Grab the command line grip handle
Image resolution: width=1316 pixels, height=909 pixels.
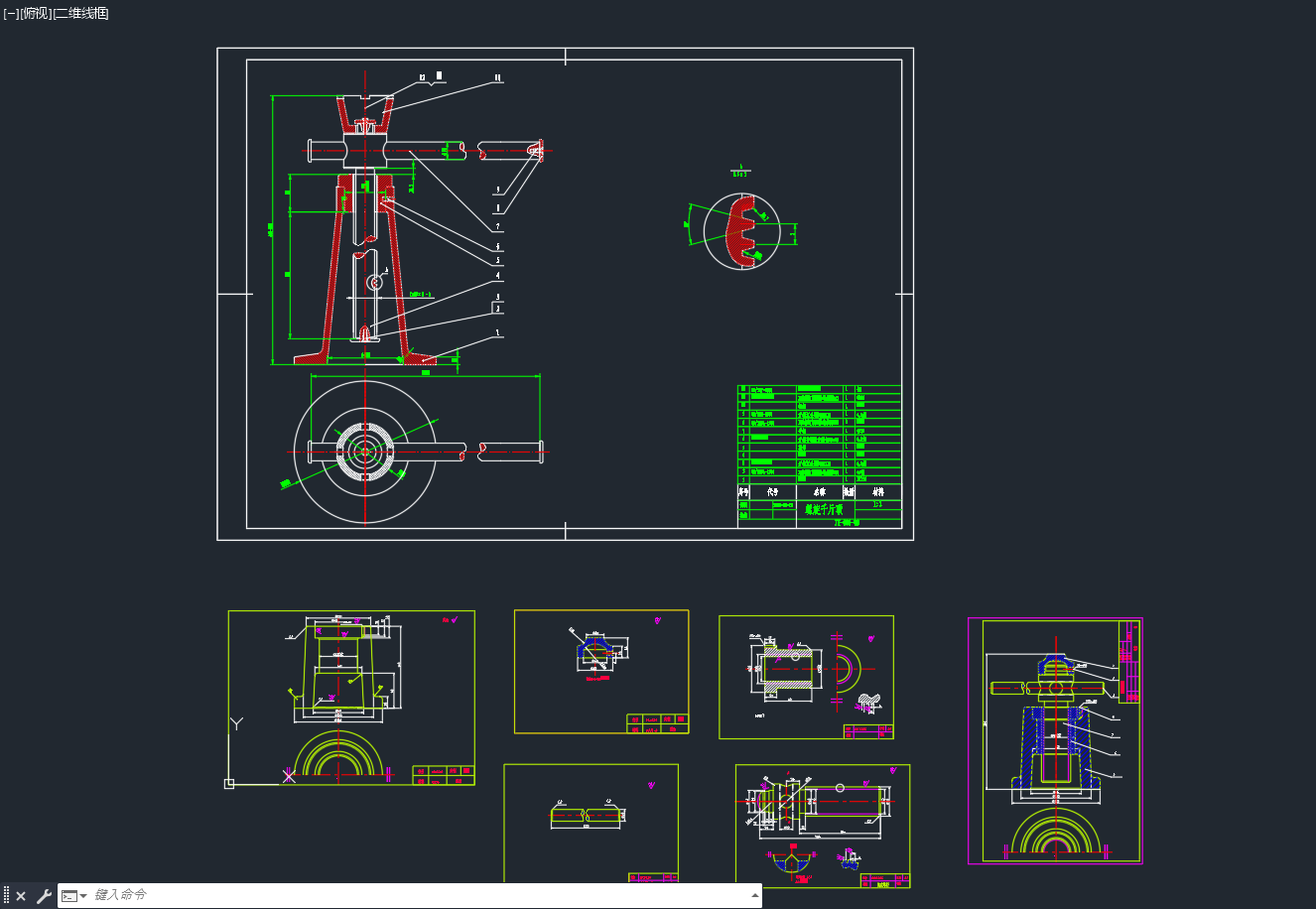click(x=6, y=896)
